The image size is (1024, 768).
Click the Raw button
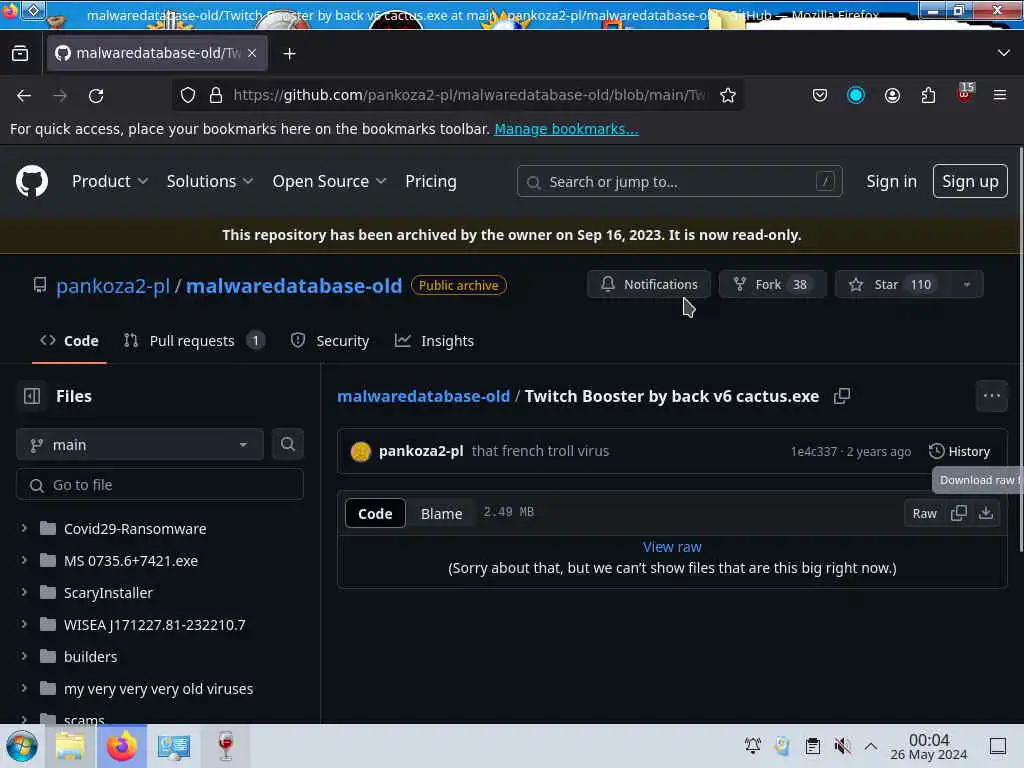[x=924, y=514]
